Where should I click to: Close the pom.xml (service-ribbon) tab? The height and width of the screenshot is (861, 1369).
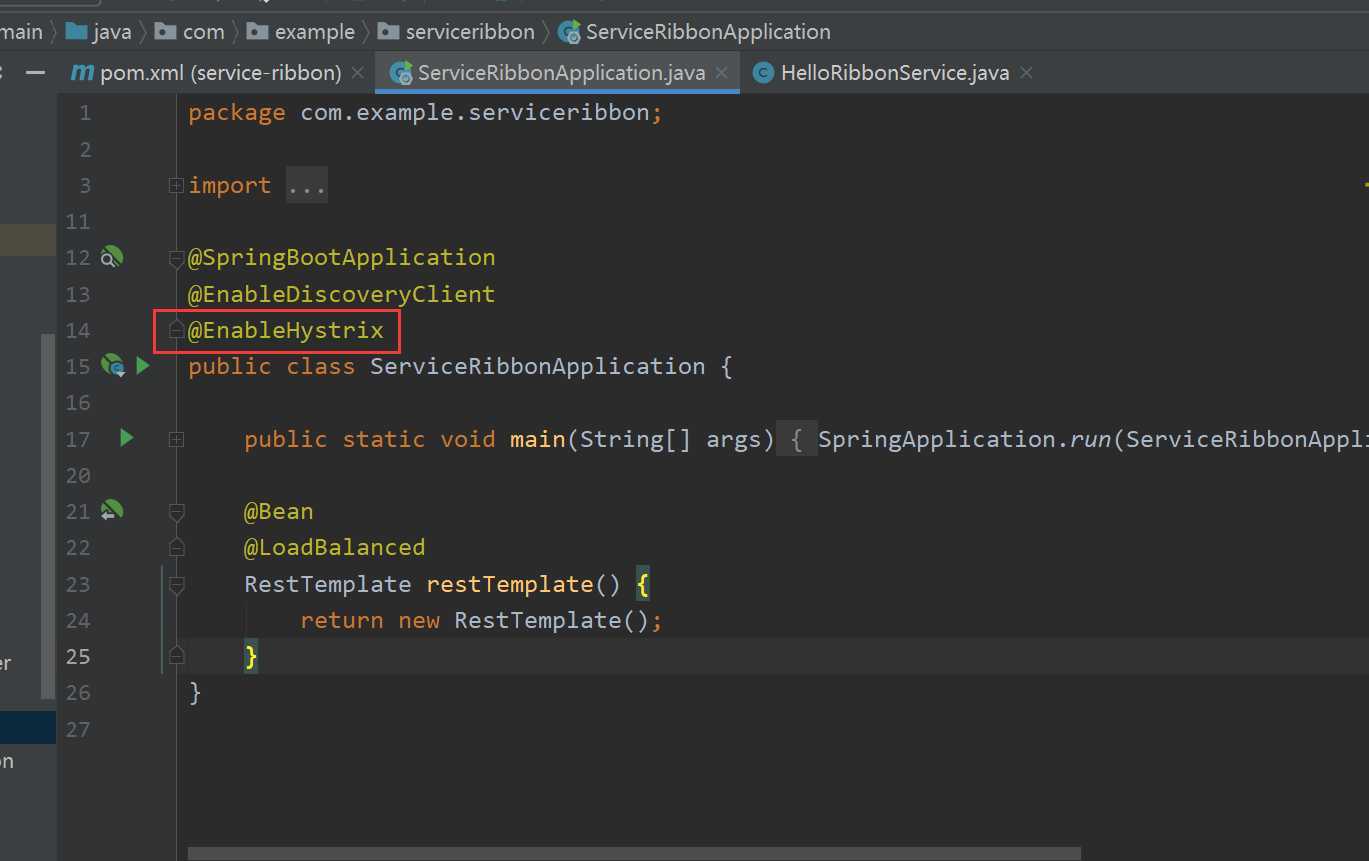tap(359, 73)
